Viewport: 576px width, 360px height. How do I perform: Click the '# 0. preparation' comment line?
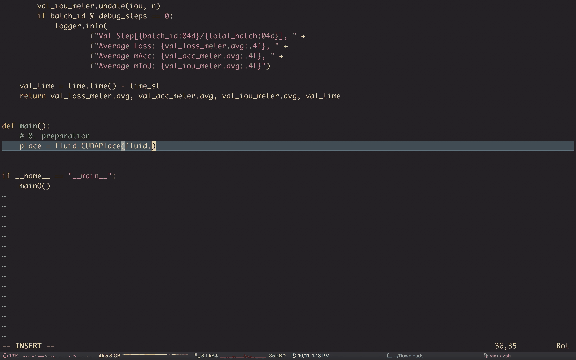tap(54, 136)
